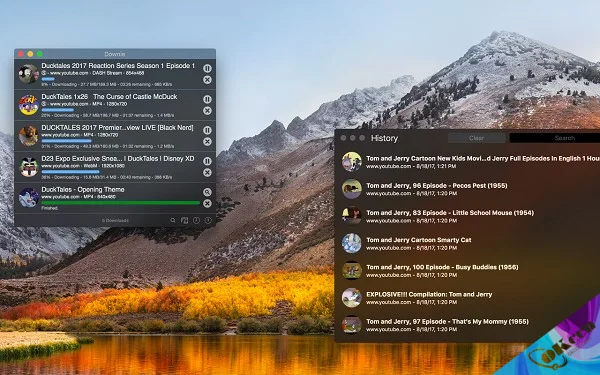
Task: Click the DuckTales Opening Theme thumbnail
Action: coord(29,198)
